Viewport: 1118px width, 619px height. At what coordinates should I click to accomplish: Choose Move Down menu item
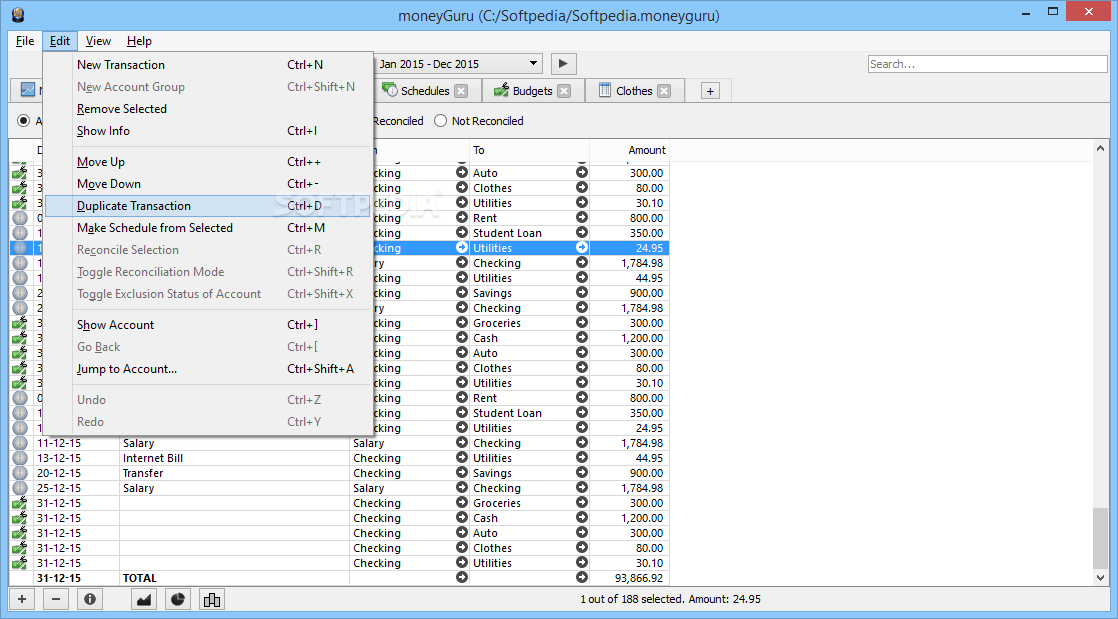(208, 184)
